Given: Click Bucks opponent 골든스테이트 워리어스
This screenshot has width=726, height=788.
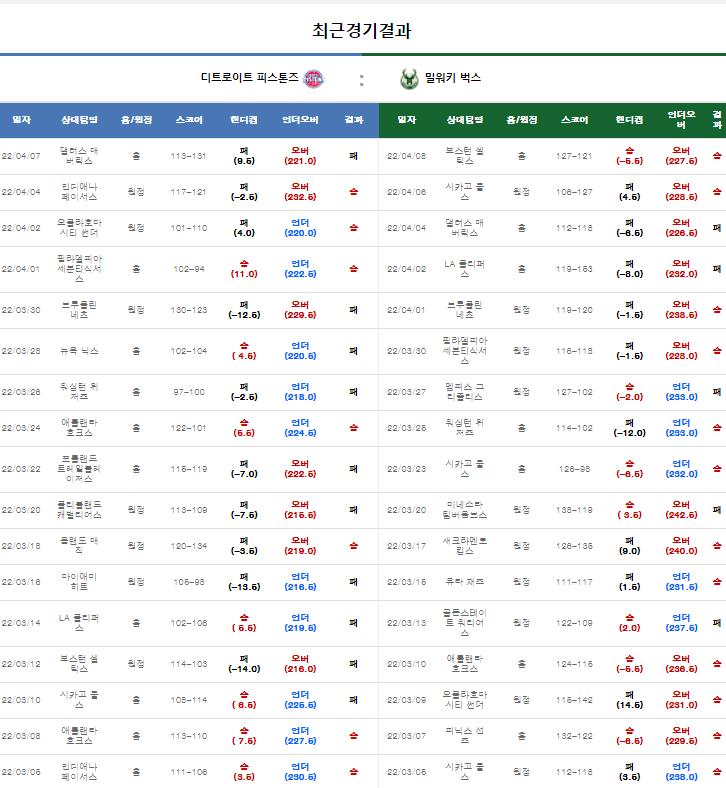Looking at the screenshot, I should (464, 623).
